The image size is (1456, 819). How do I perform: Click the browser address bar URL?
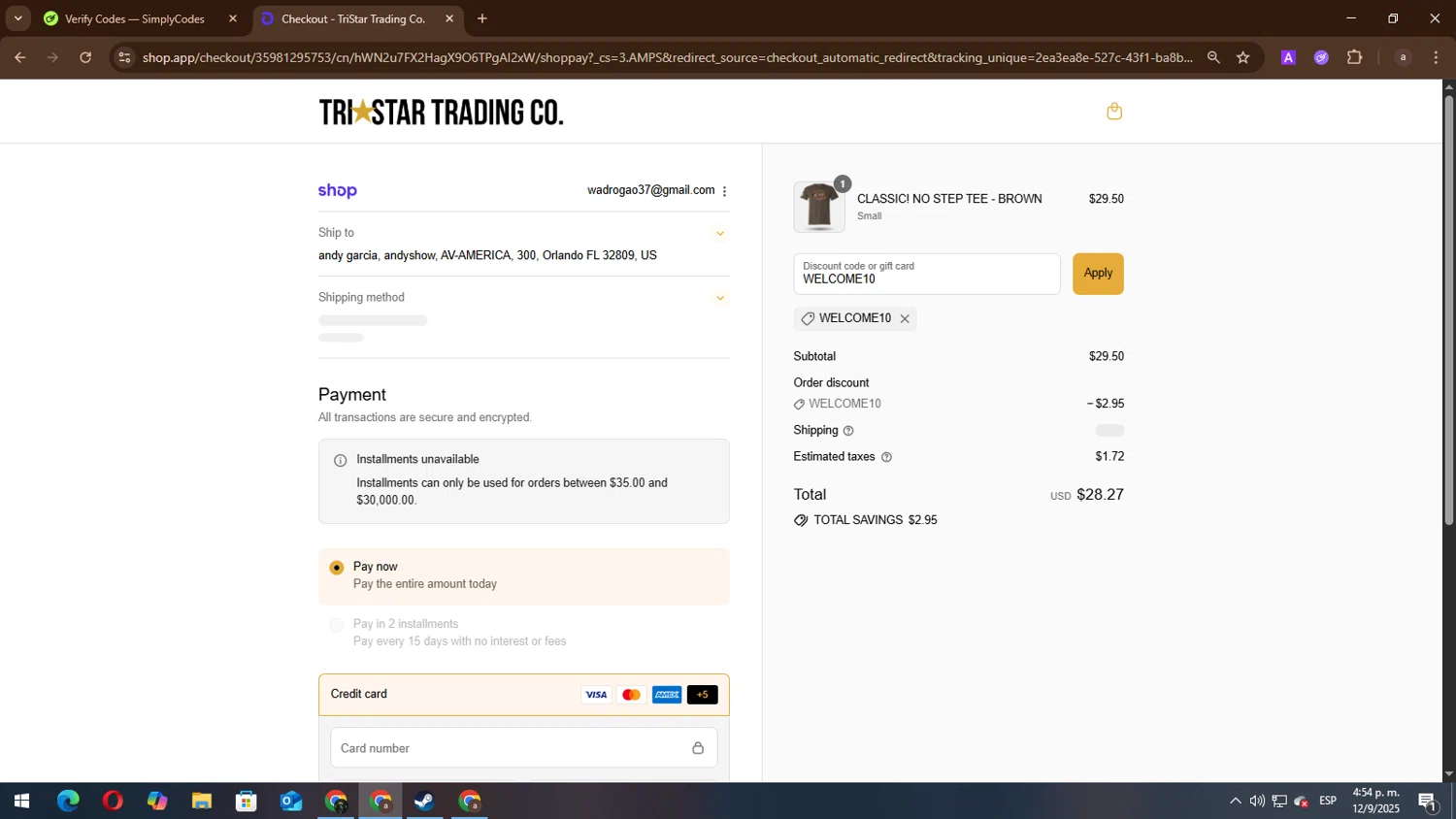click(668, 58)
